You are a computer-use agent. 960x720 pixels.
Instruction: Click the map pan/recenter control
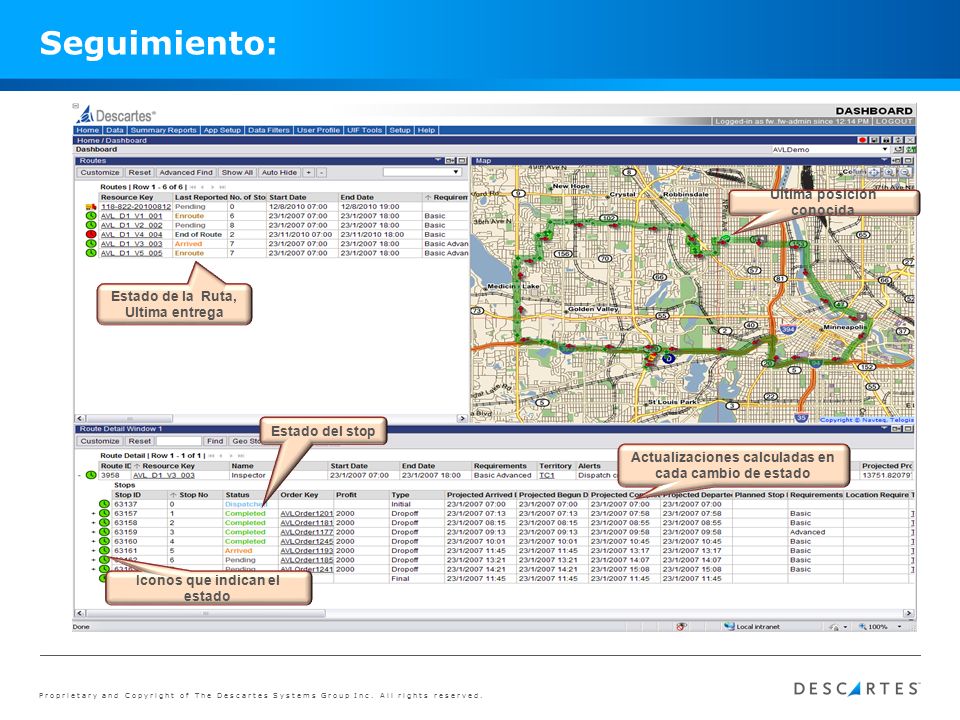tap(874, 173)
